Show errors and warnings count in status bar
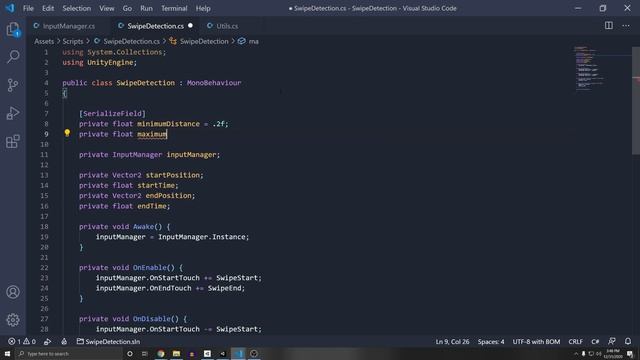Image resolution: width=640 pixels, height=360 pixels. (22, 342)
